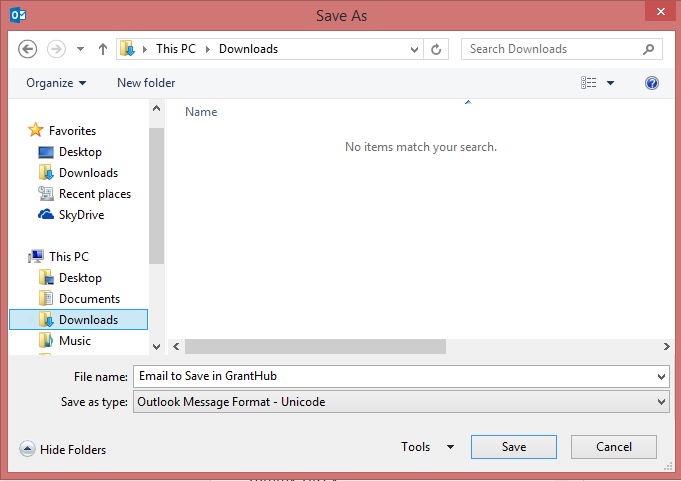Select This PC in the address path
681x481 pixels.
(x=176, y=49)
